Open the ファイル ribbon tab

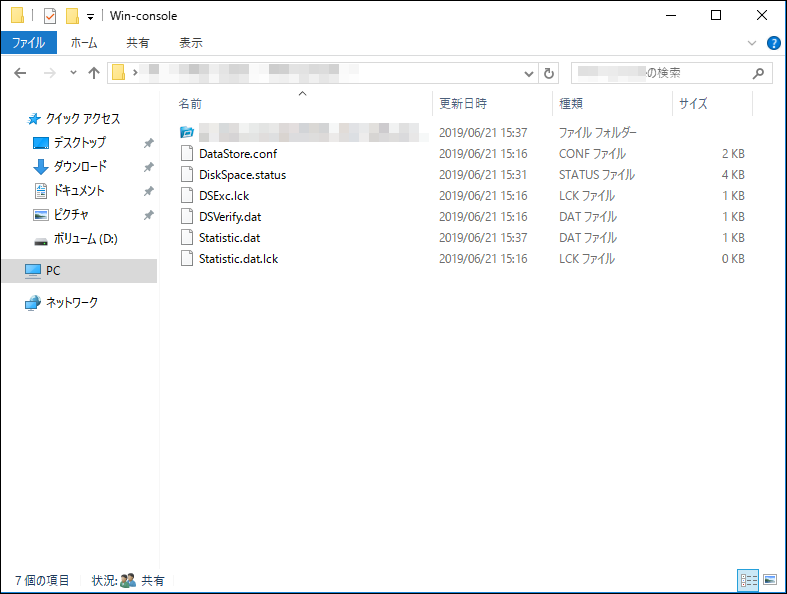pyautogui.click(x=29, y=43)
